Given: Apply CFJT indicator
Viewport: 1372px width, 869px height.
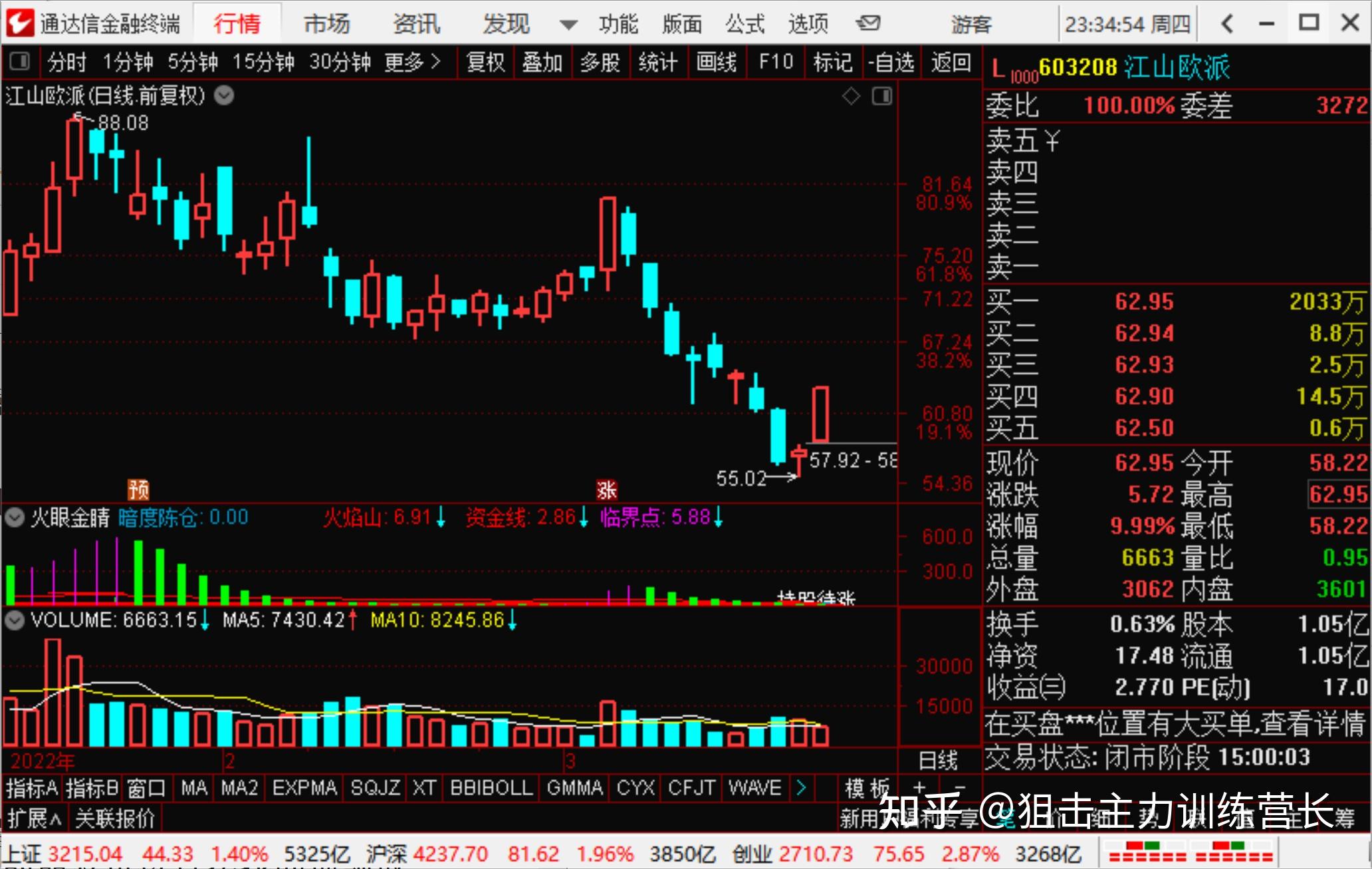Looking at the screenshot, I should (x=691, y=788).
